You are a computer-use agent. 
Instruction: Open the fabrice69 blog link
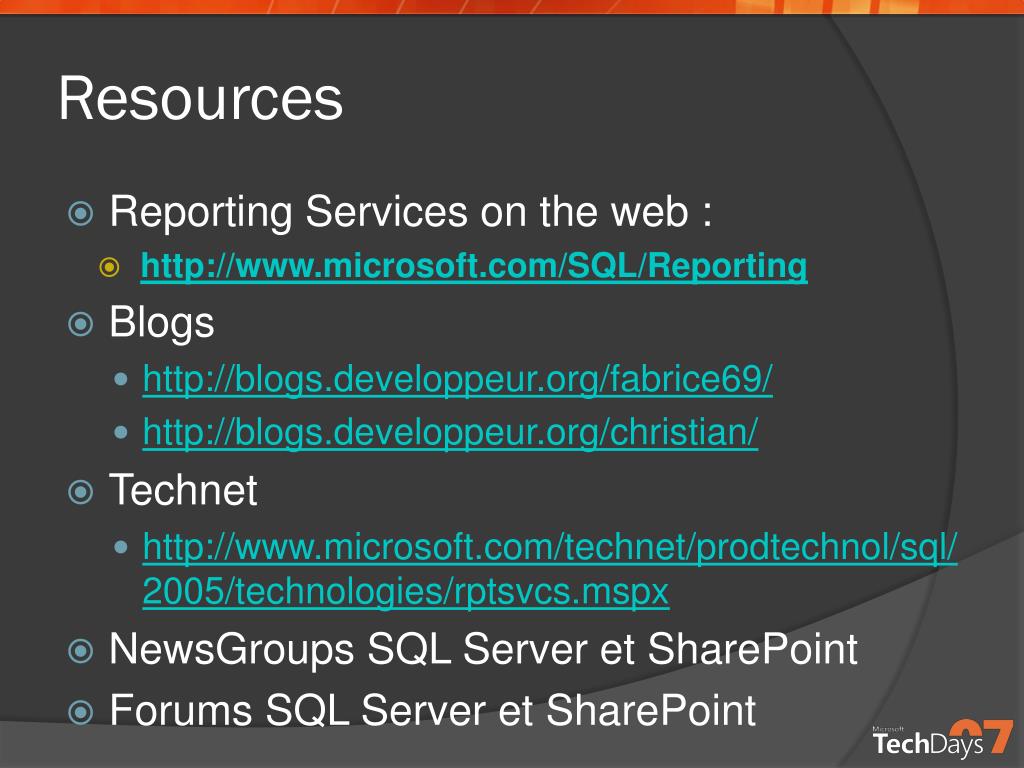coord(458,379)
